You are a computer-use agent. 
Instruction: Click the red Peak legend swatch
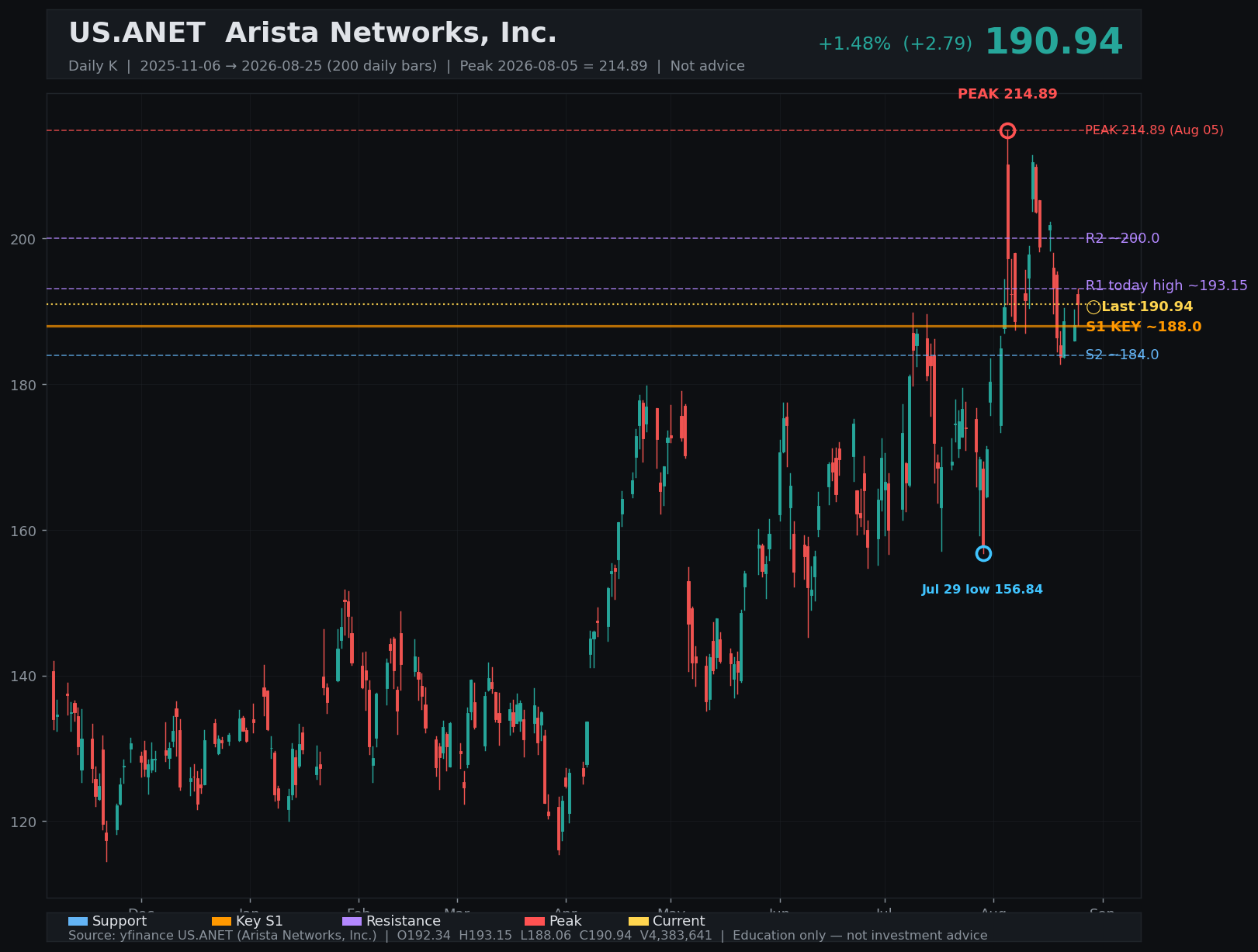click(535, 921)
